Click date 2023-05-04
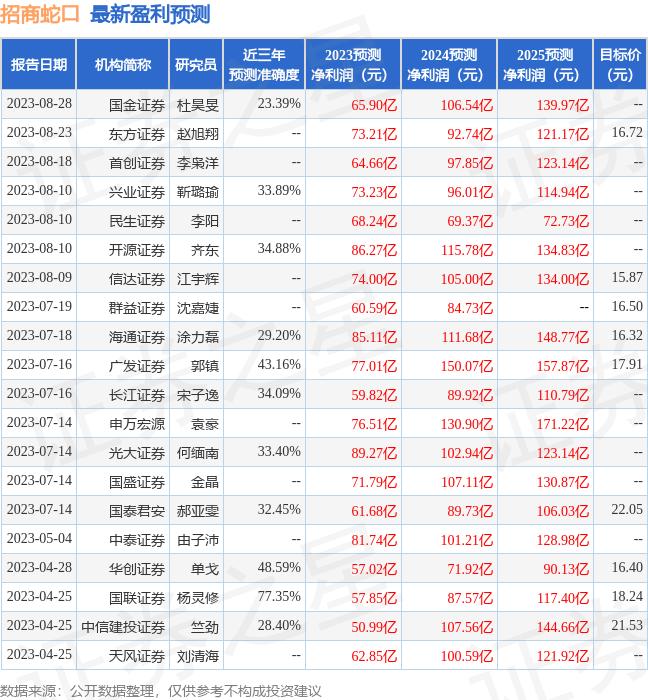 [39, 538]
